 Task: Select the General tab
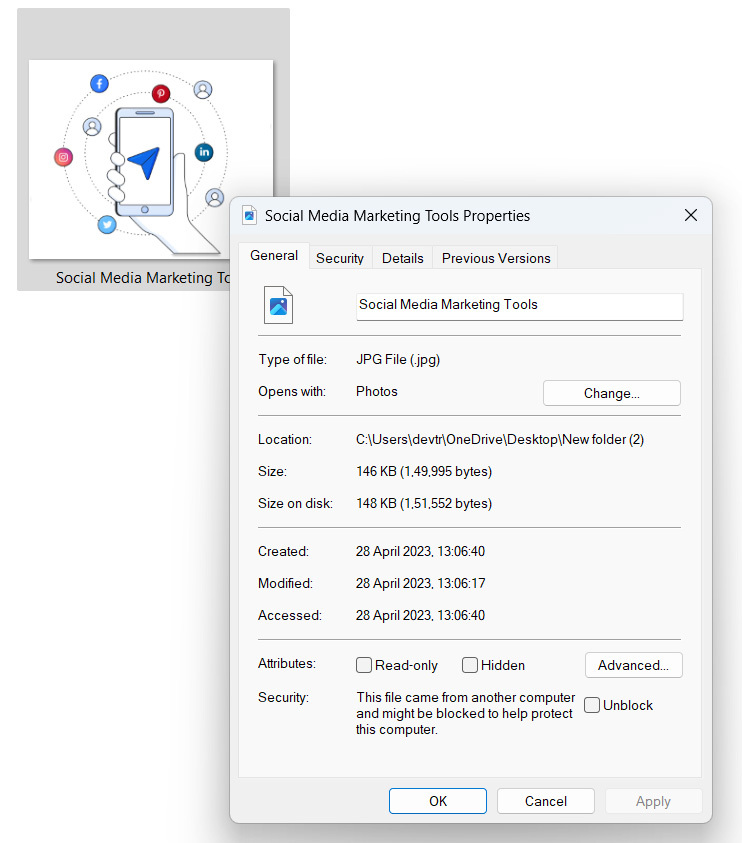(x=274, y=256)
